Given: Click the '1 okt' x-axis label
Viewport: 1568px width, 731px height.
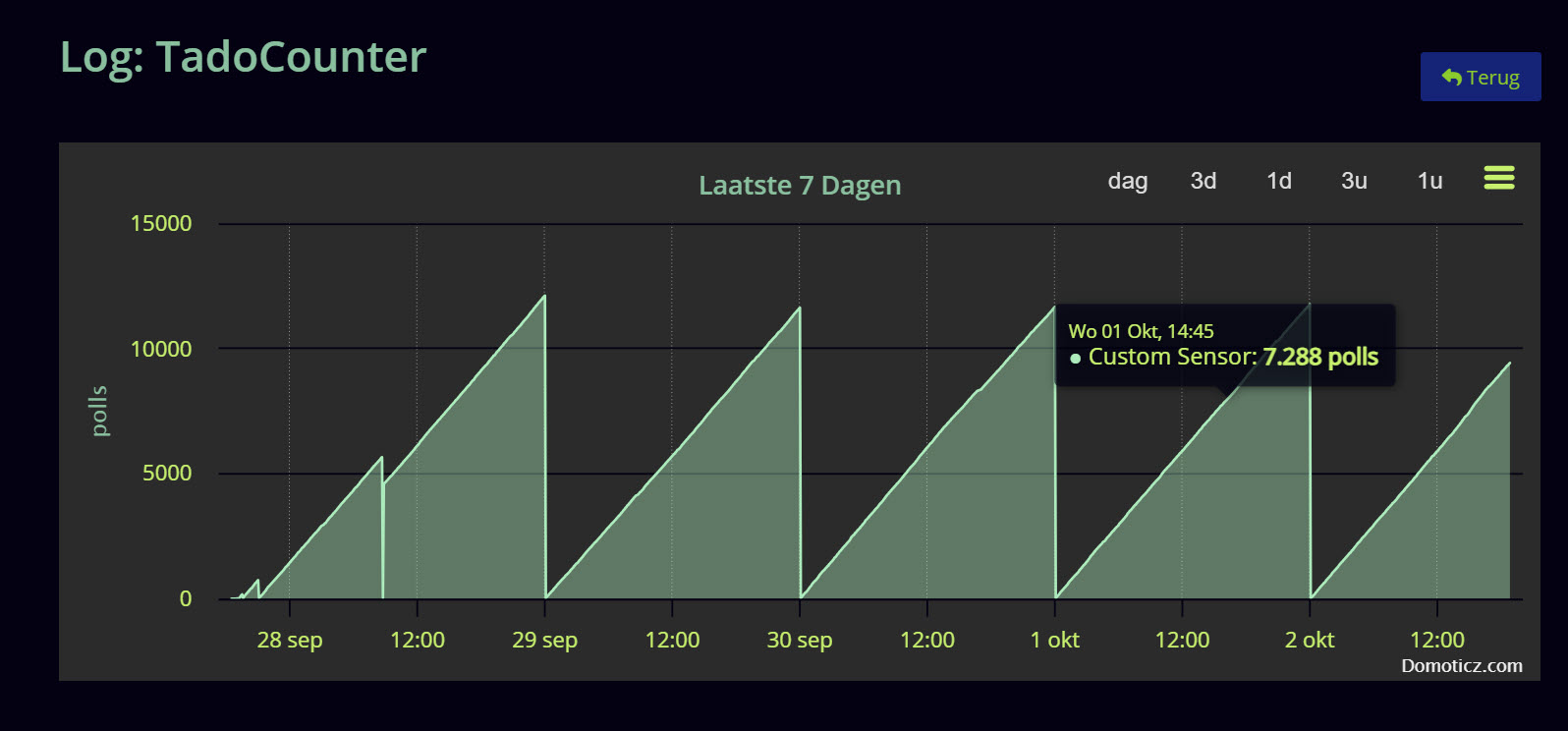Looking at the screenshot, I should (1054, 640).
